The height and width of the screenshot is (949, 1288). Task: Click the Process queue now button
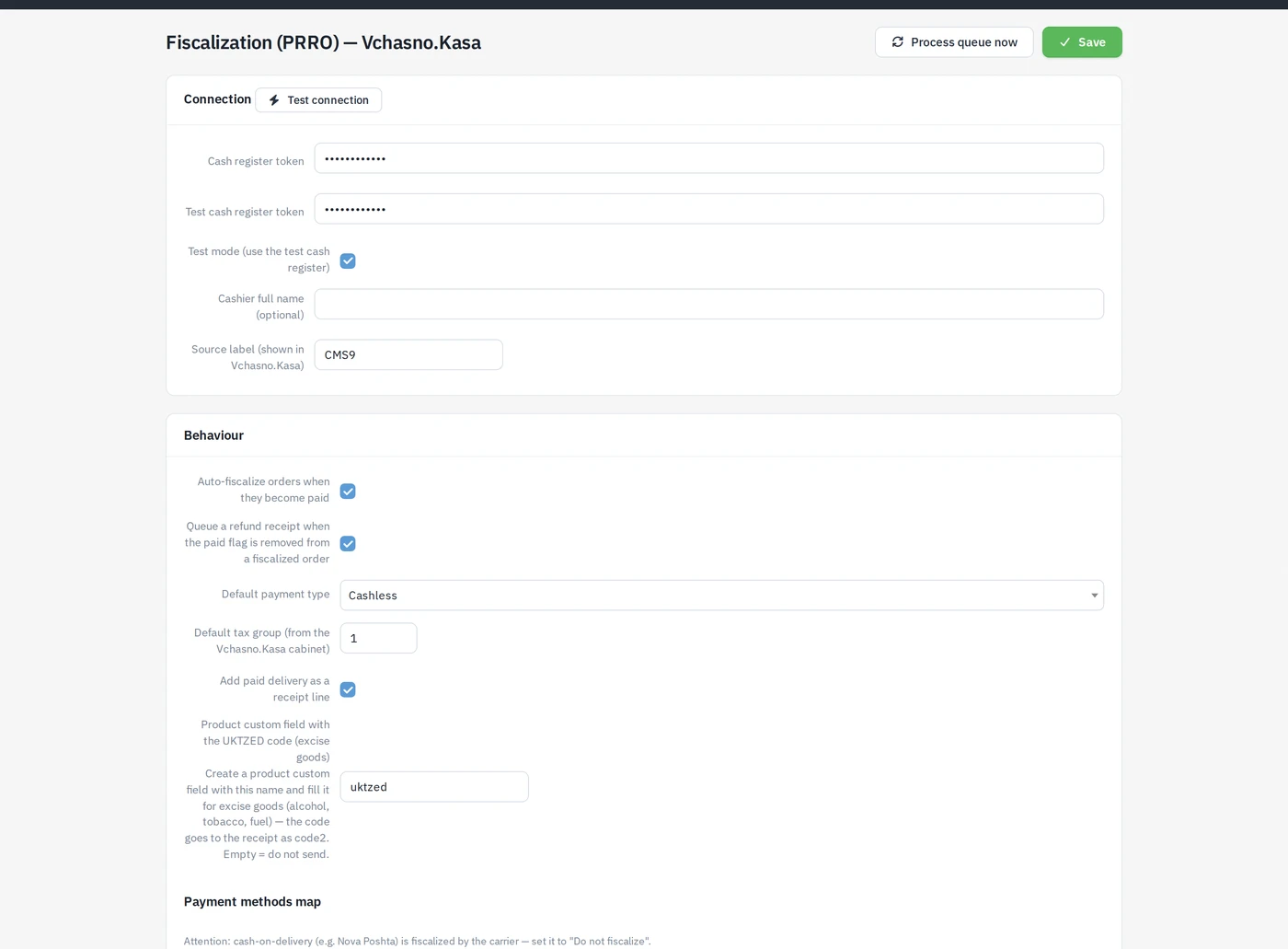pyautogui.click(x=954, y=42)
